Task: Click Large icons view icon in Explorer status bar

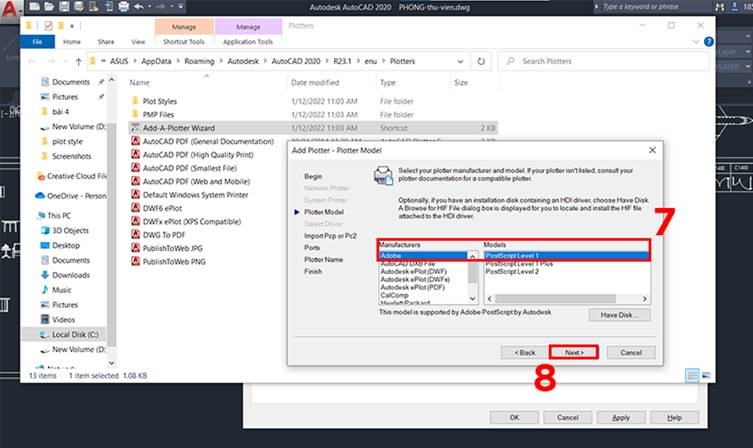Action: (706, 375)
